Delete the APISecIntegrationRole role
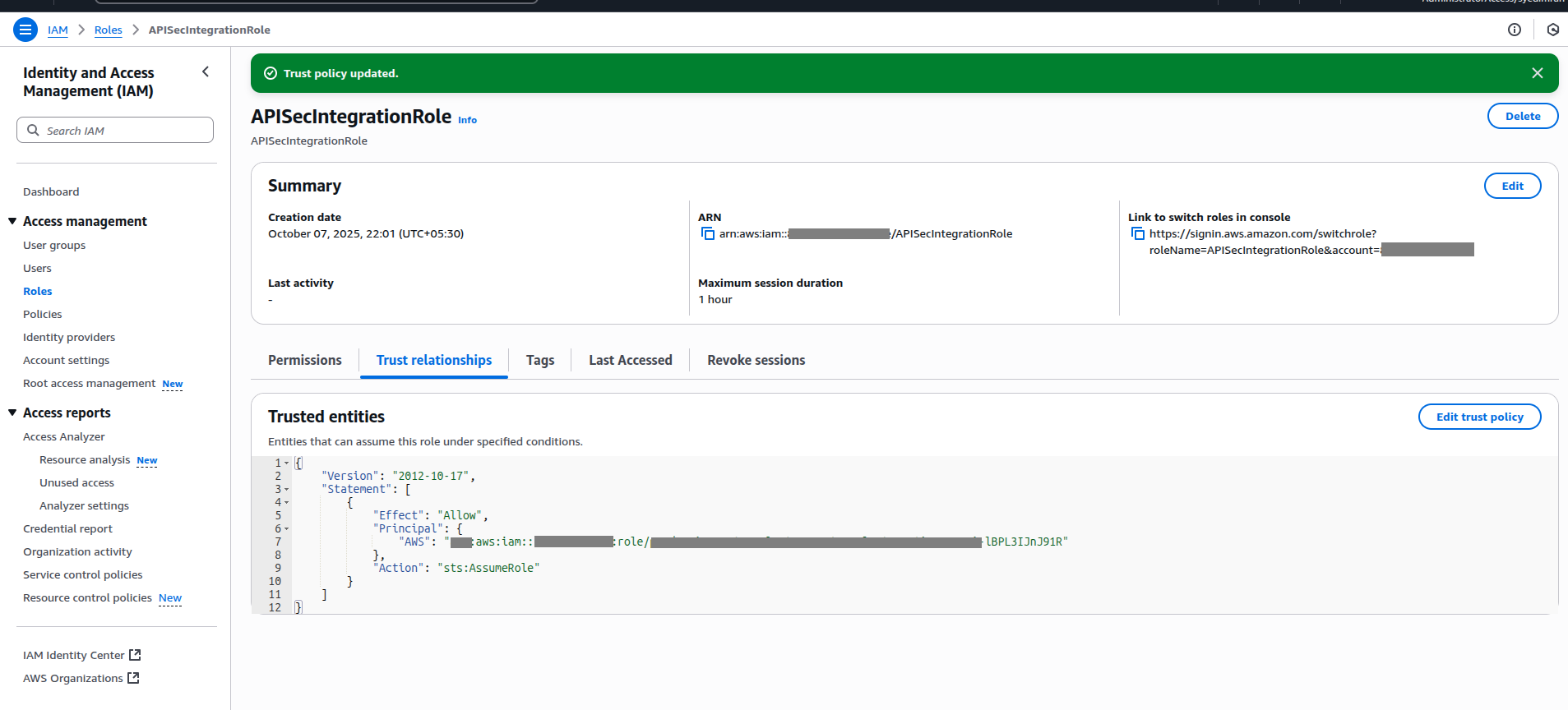 [x=1522, y=116]
